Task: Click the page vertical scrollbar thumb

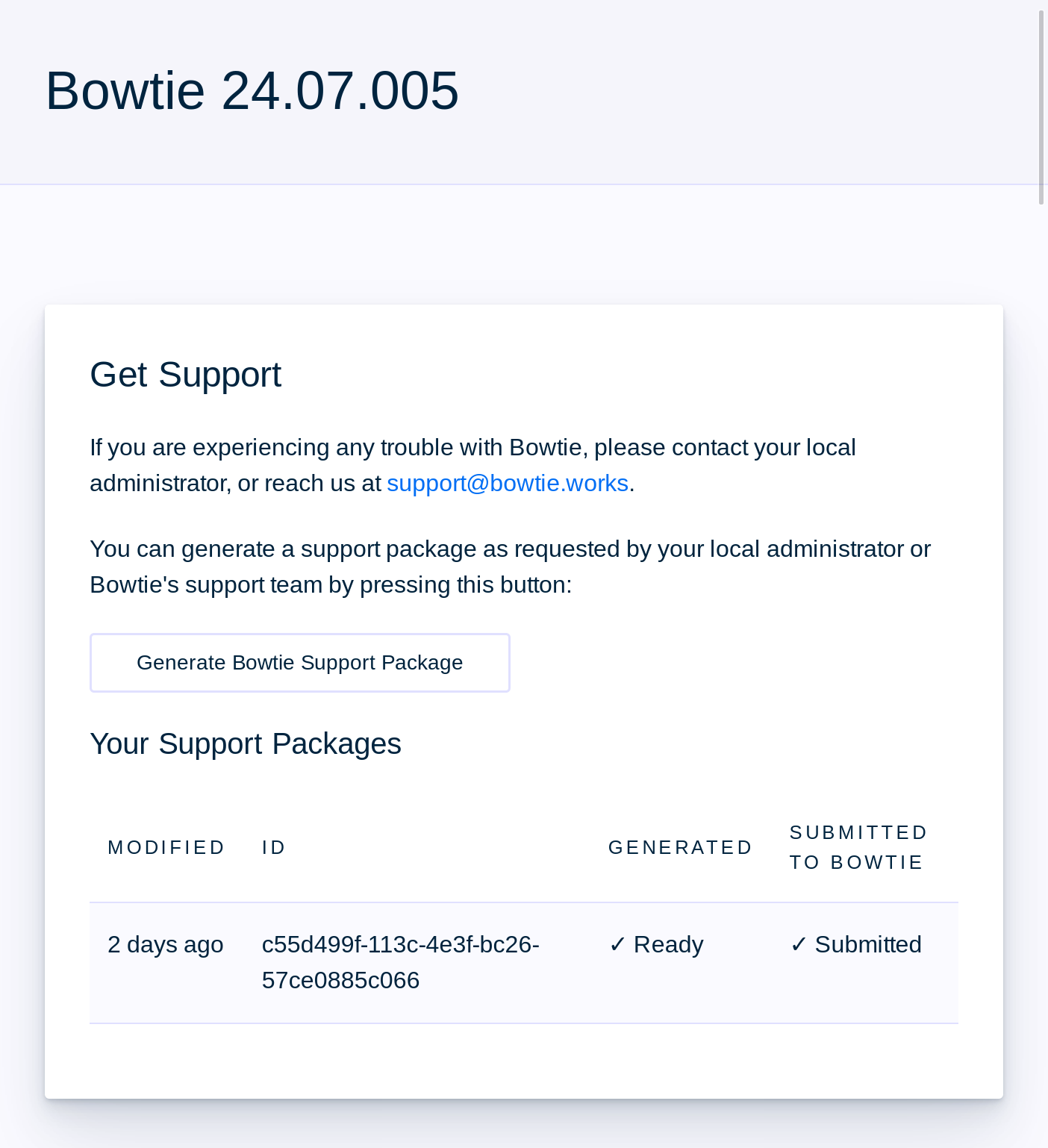Action: (1042, 107)
